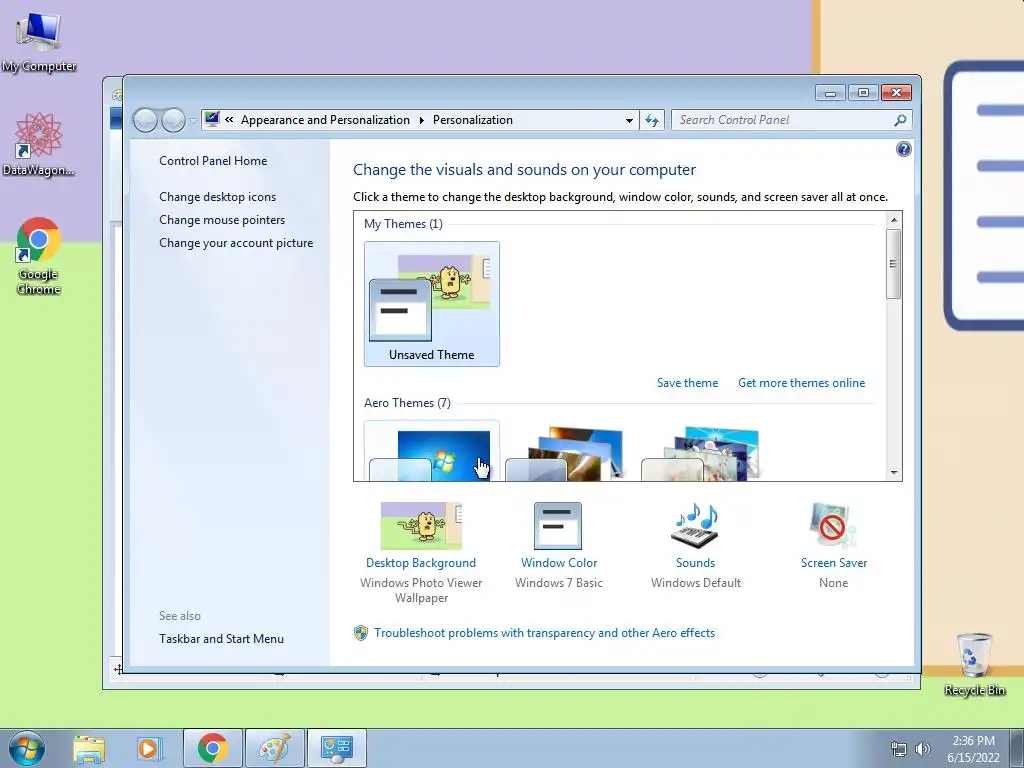Click the Forward navigation arrow
This screenshot has height=768, width=1024.
pos(173,120)
